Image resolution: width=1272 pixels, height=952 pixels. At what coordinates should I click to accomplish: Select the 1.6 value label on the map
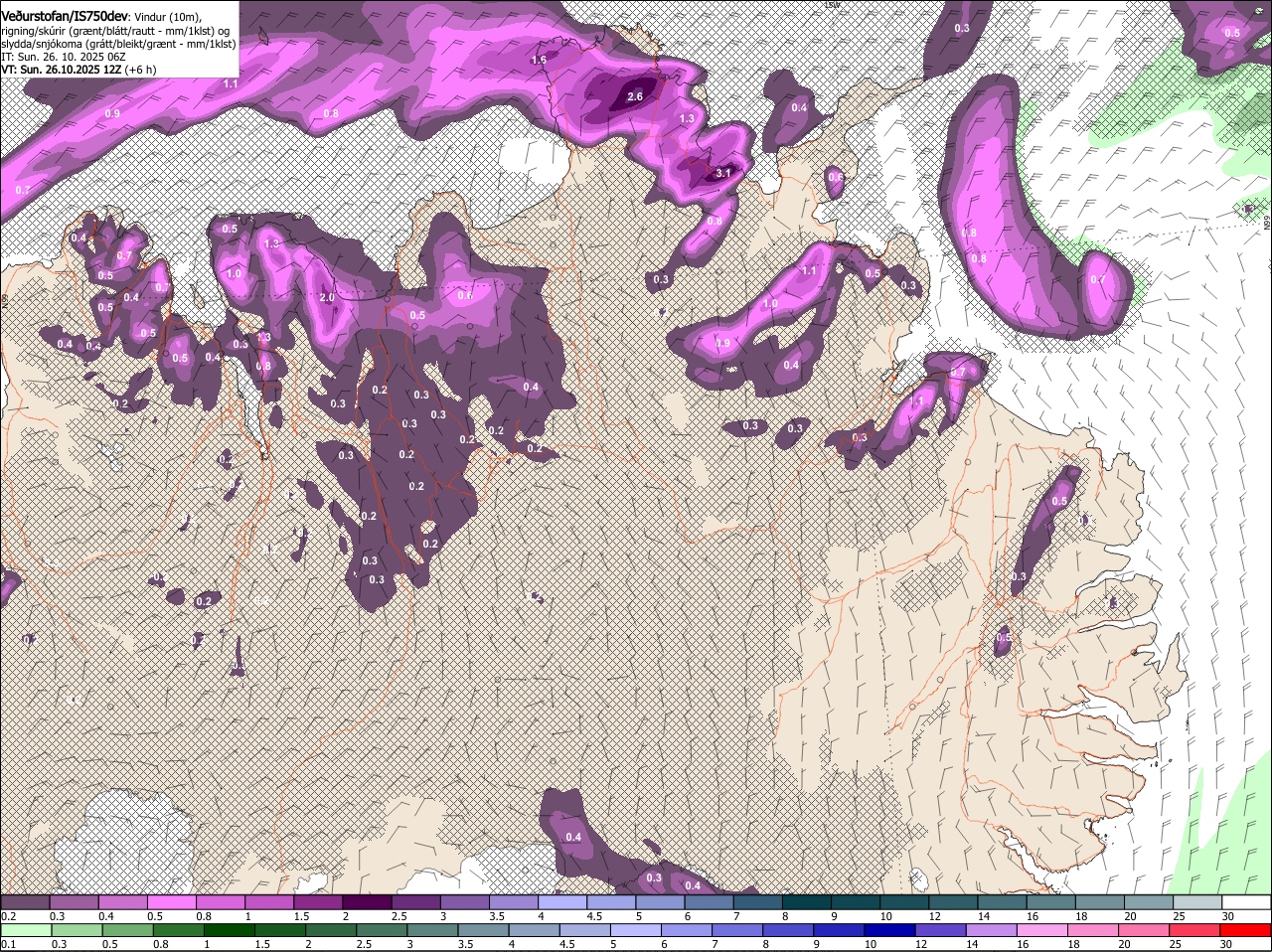539,61
